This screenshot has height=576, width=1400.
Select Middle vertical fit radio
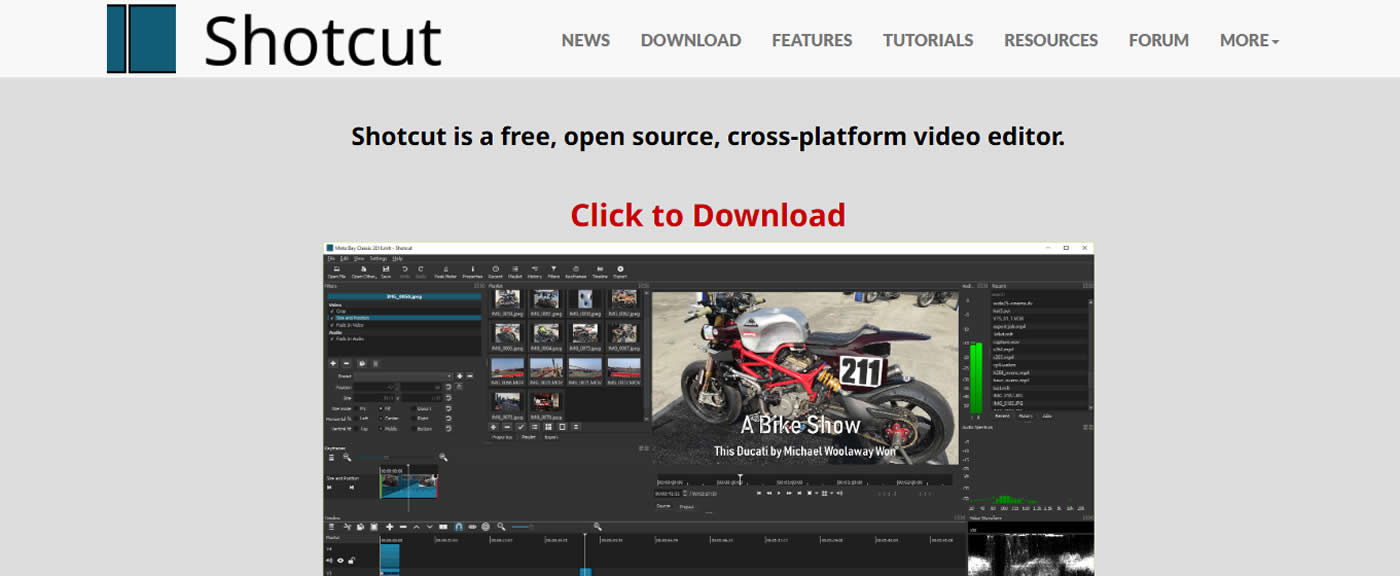pyautogui.click(x=381, y=428)
